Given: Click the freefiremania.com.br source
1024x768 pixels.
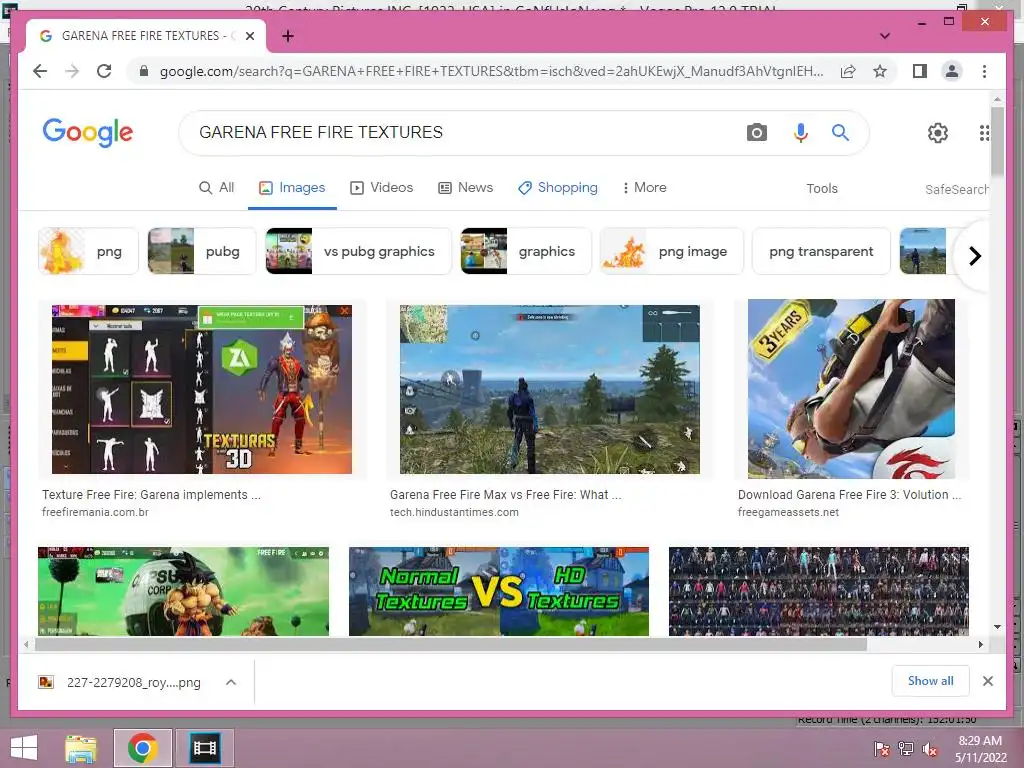Looking at the screenshot, I should (95, 513).
